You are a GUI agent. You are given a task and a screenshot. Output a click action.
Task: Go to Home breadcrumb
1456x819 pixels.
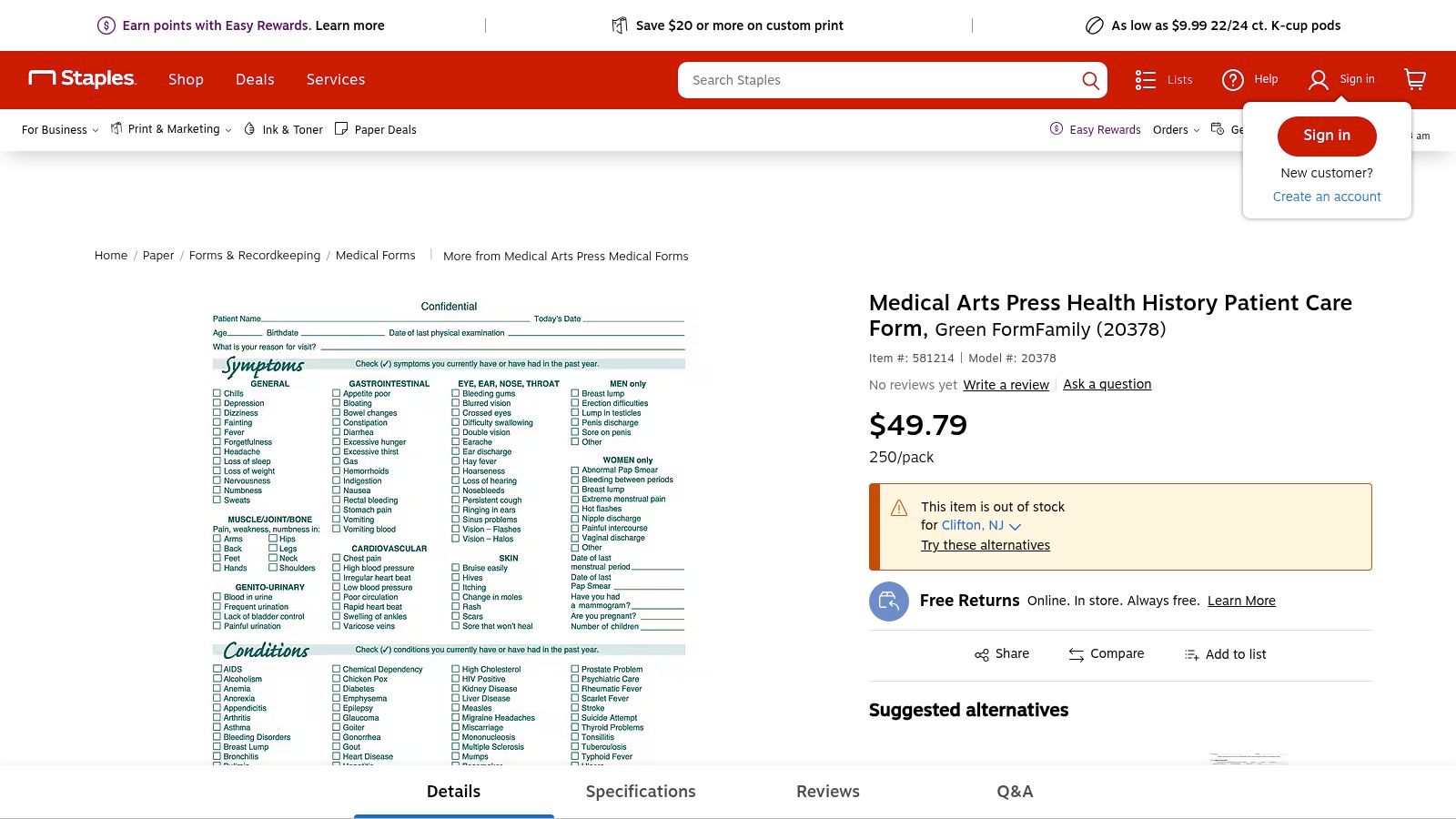111,256
